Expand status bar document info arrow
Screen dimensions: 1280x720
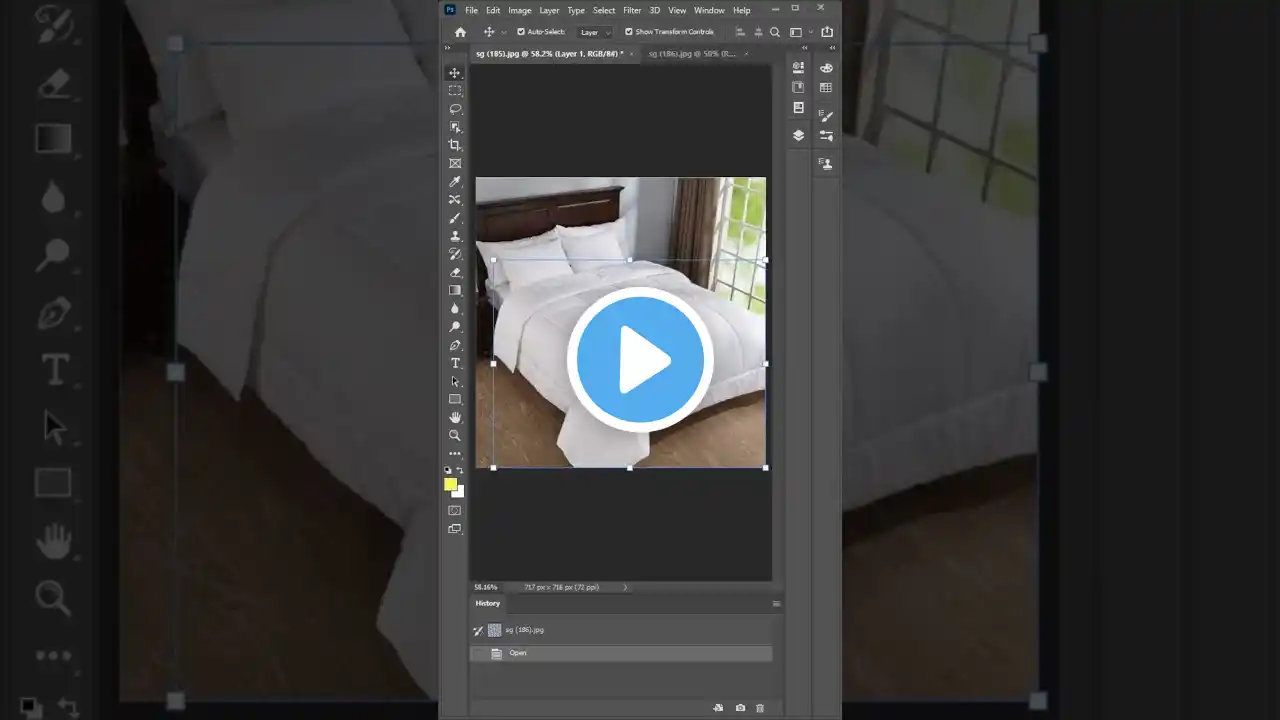[626, 587]
